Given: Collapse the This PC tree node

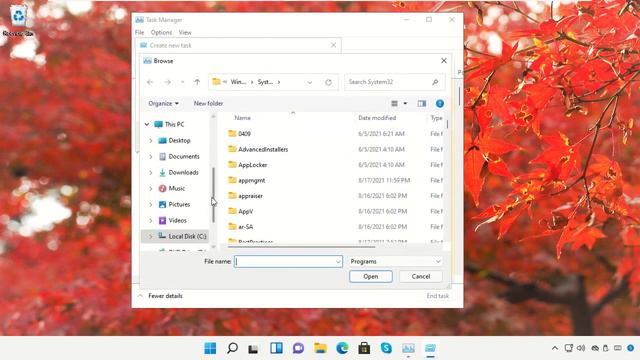Looking at the screenshot, I should pyautogui.click(x=147, y=124).
